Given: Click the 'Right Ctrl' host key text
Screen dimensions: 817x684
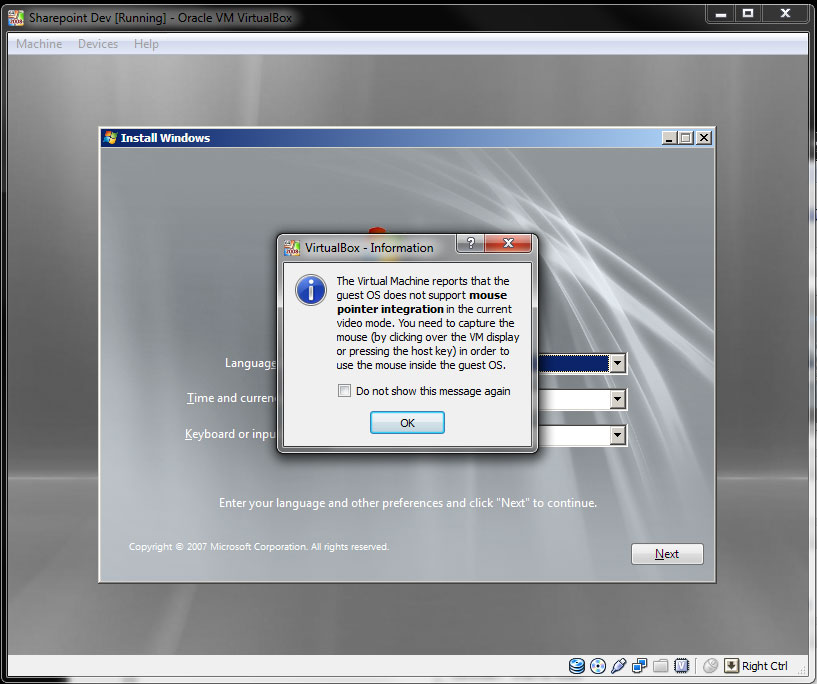Looking at the screenshot, I should tap(764, 666).
